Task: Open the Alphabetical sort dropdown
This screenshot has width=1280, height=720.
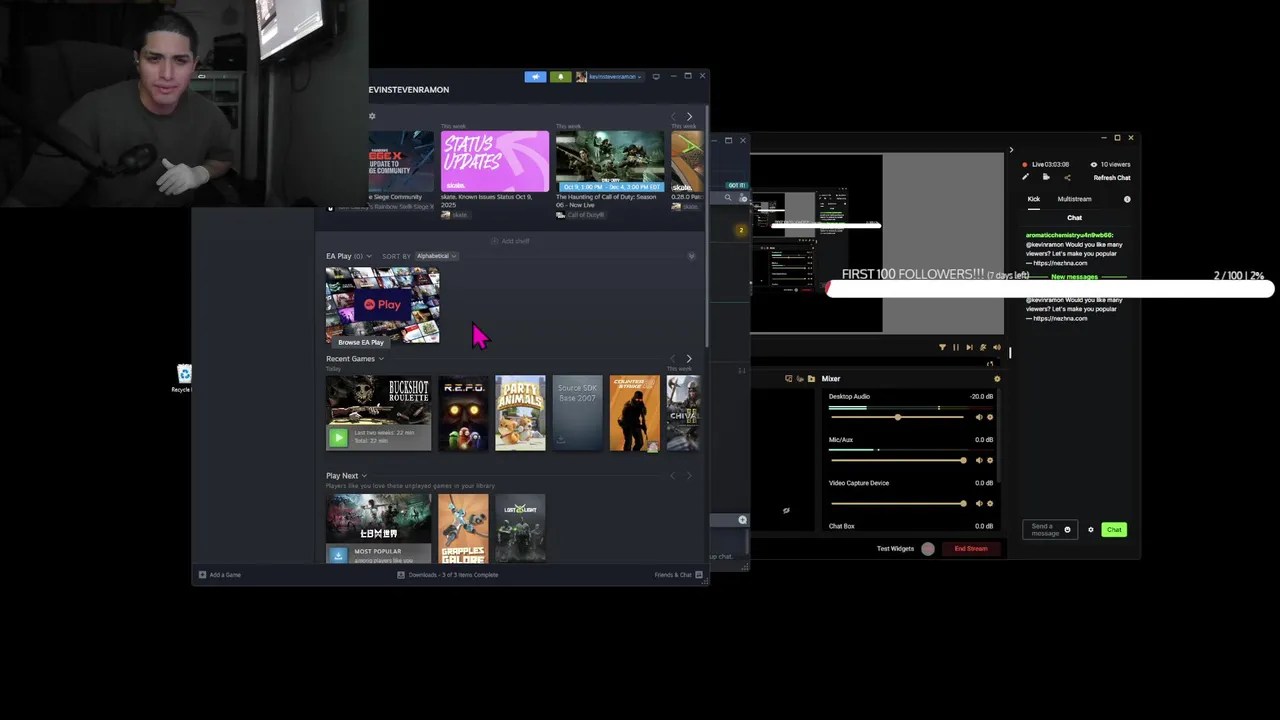Action: point(436,256)
